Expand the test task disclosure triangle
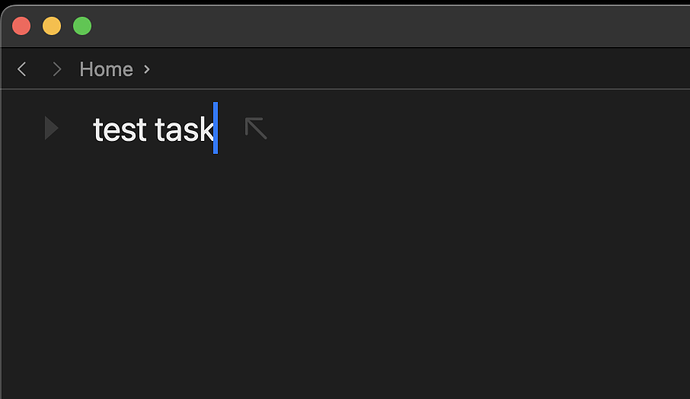This screenshot has height=399, width=690. pos(51,128)
